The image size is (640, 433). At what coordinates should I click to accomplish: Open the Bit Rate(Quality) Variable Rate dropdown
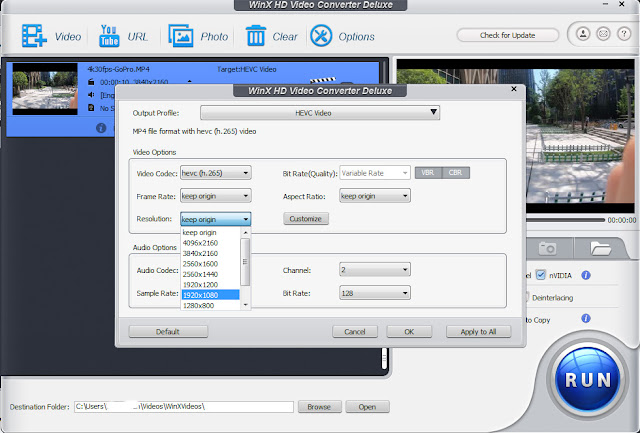coord(375,173)
